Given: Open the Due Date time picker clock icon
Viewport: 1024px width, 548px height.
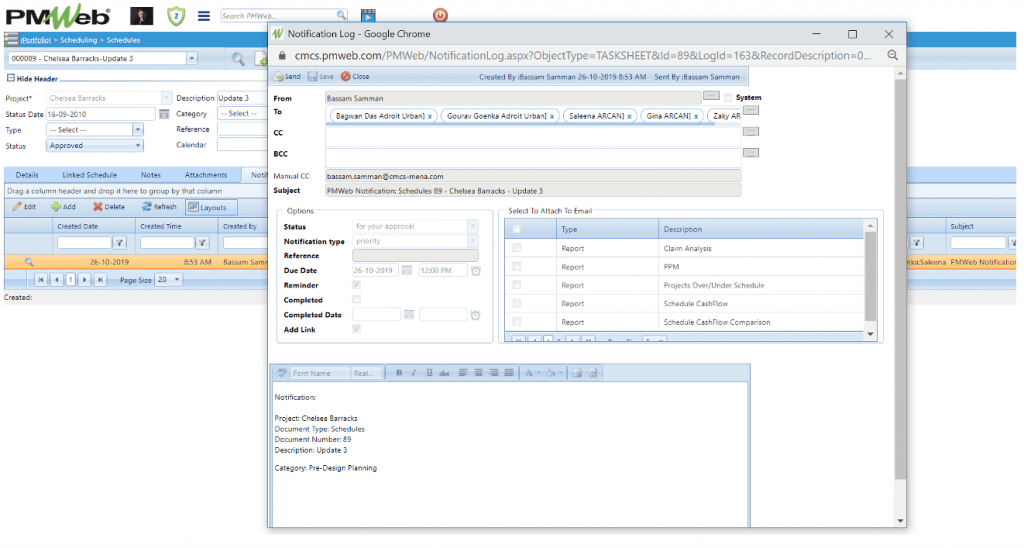Looking at the screenshot, I should (x=475, y=270).
